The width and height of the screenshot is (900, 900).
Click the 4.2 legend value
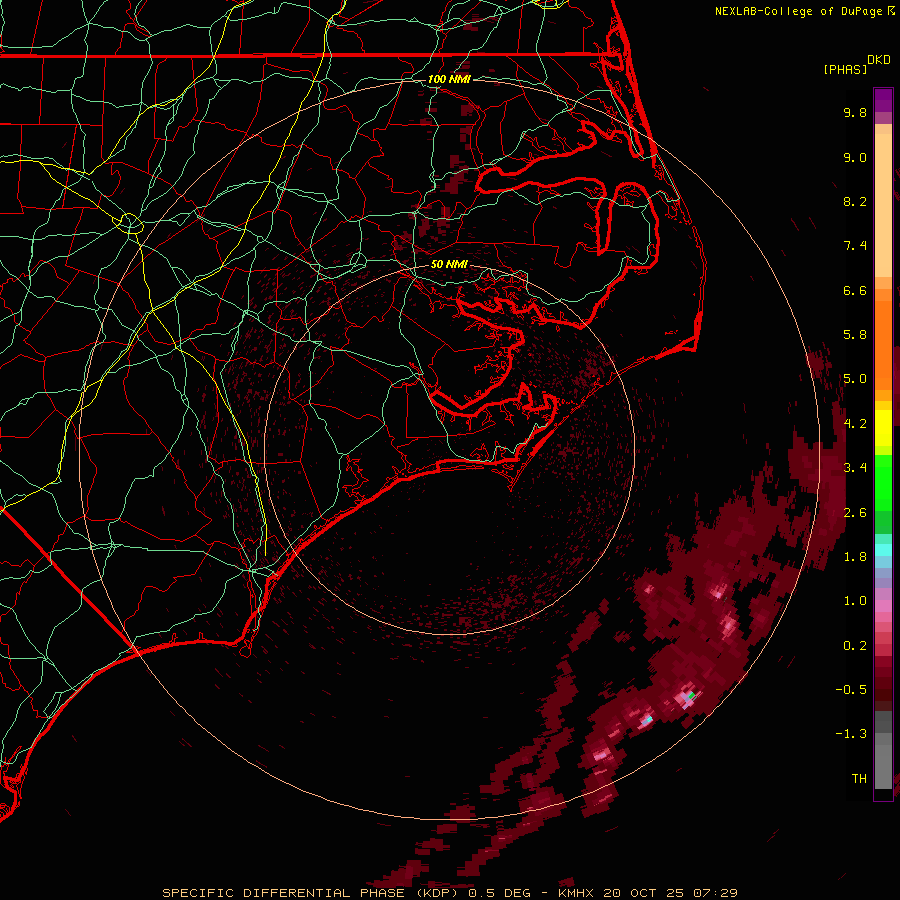(x=855, y=424)
